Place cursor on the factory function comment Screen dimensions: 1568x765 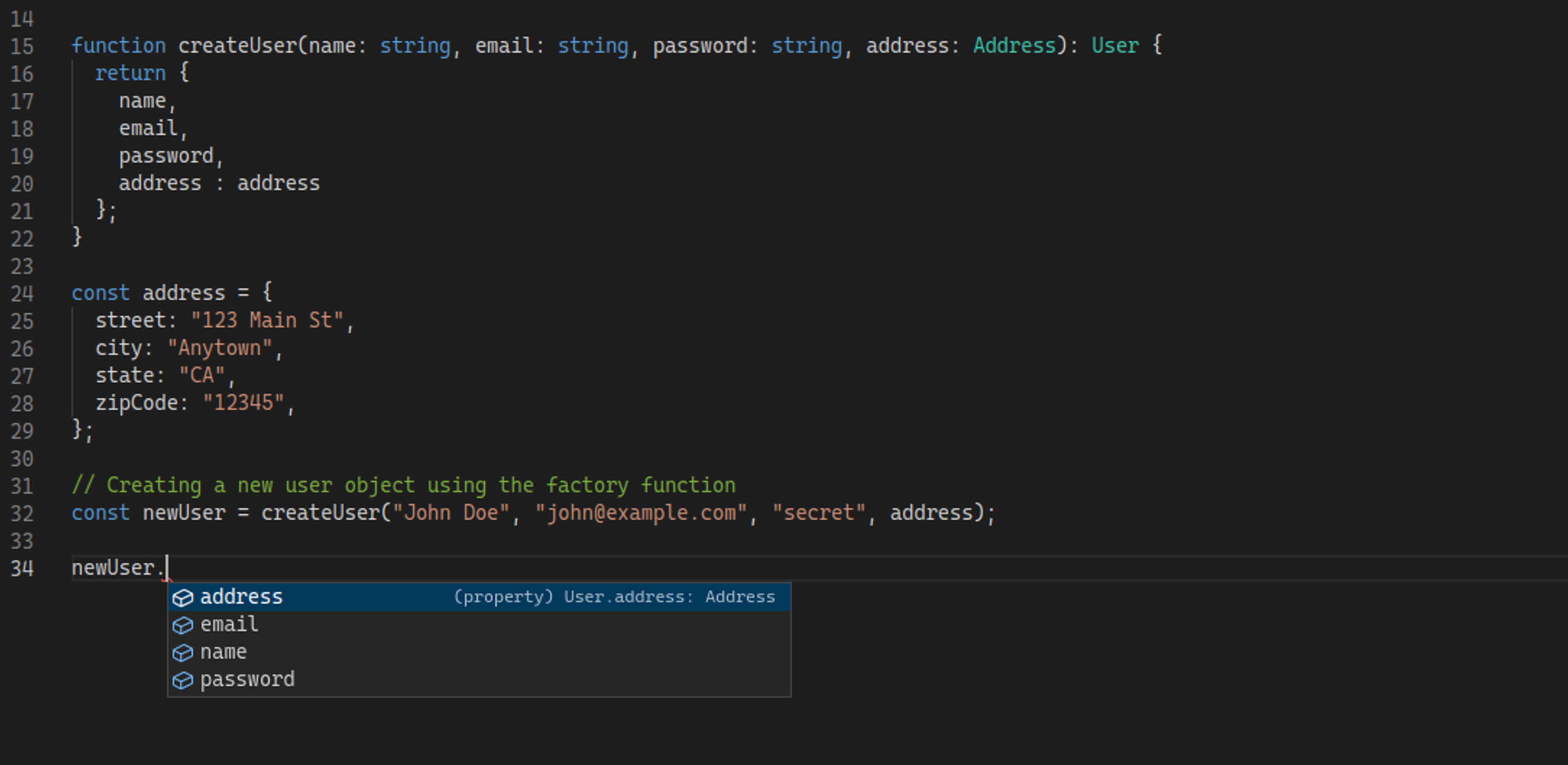click(403, 486)
